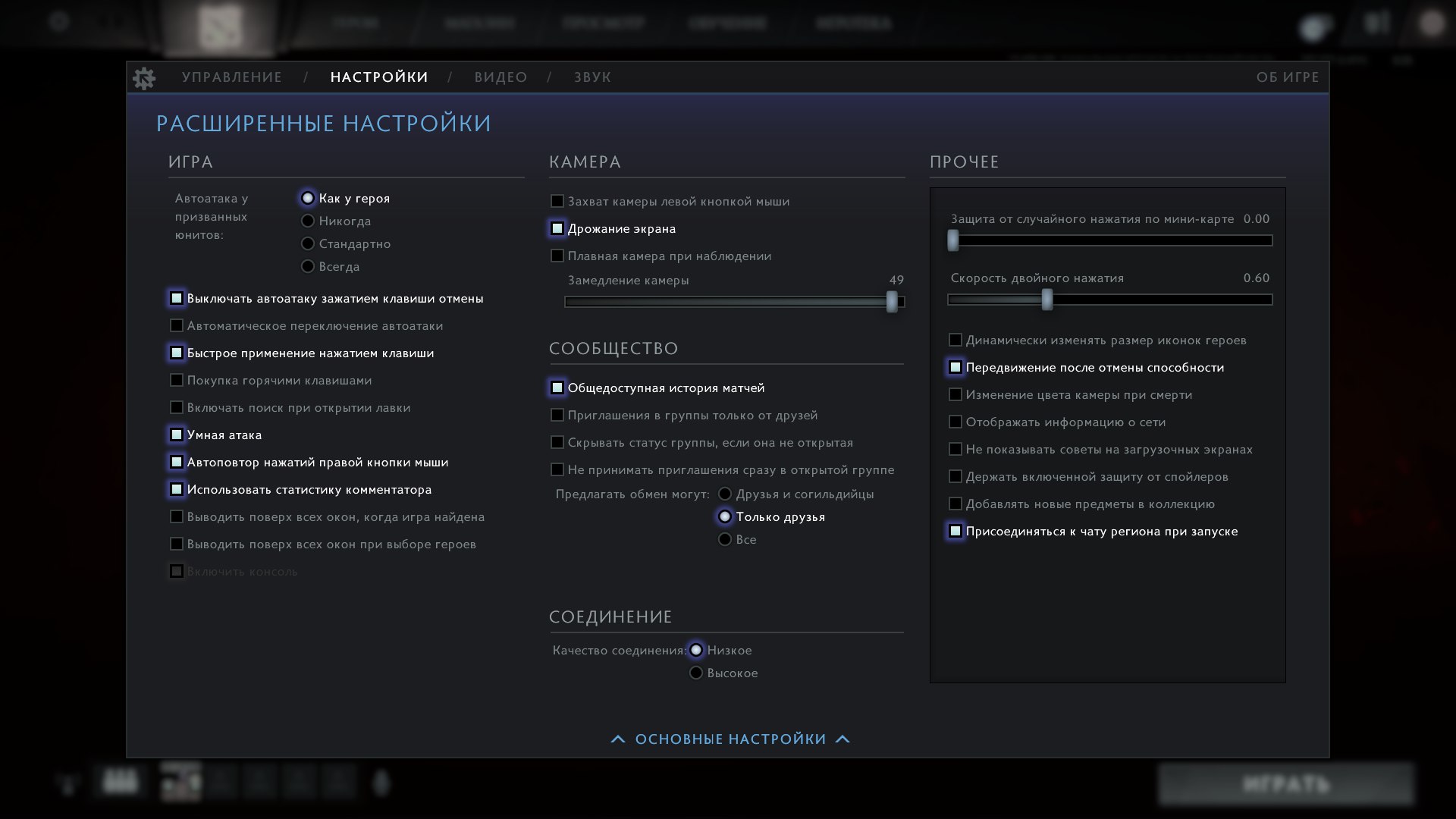Image resolution: width=1456 pixels, height=819 pixels.
Task: Enable Отображать информацию о сети
Action: pyautogui.click(x=955, y=422)
